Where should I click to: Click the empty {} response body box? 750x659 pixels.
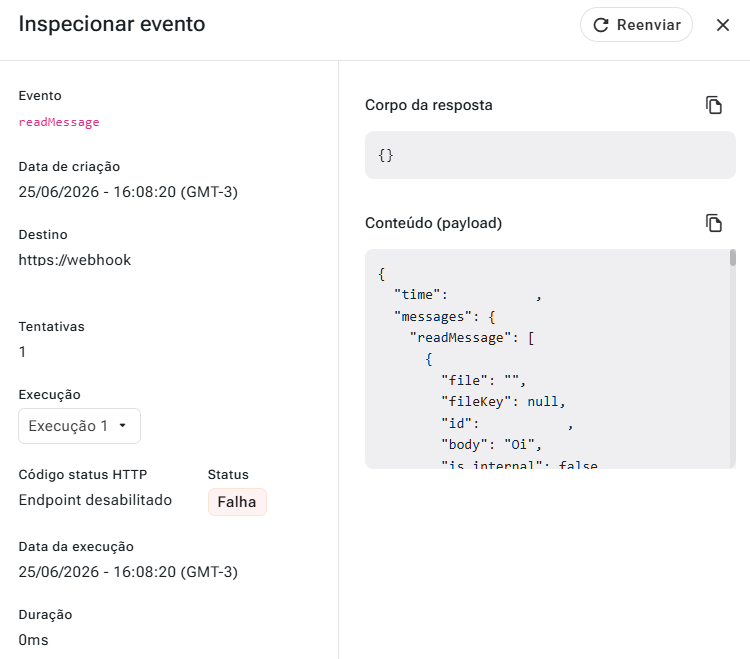(550, 155)
